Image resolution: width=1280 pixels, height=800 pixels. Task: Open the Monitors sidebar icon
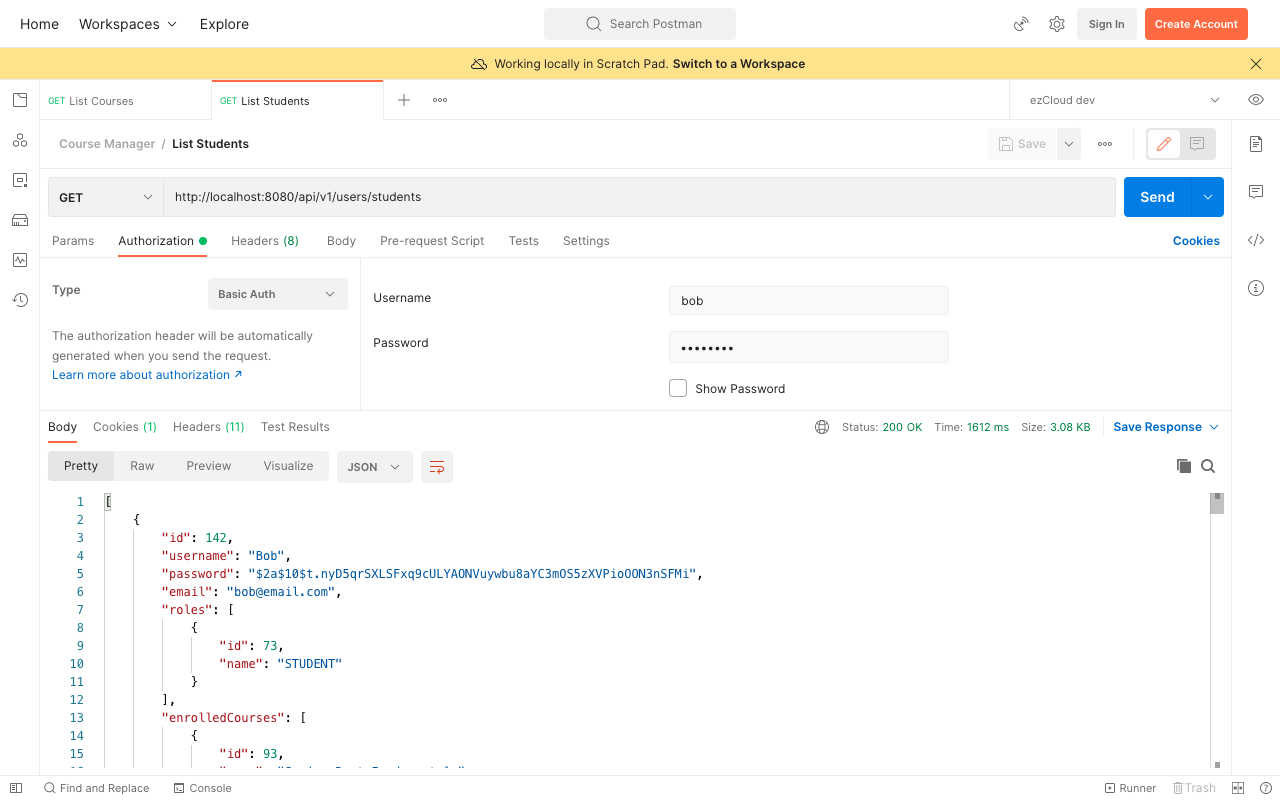click(20, 260)
